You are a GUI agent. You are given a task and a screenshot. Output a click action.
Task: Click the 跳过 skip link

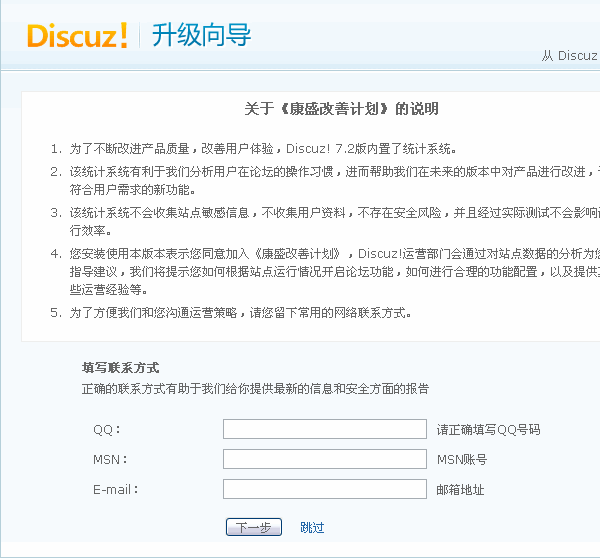coord(312,527)
